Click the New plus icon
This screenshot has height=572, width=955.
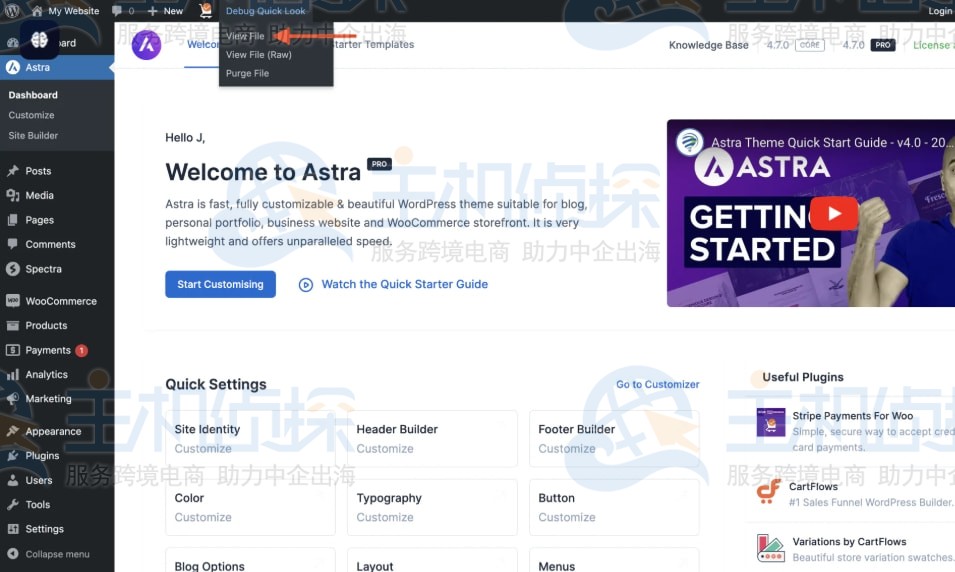click(152, 11)
